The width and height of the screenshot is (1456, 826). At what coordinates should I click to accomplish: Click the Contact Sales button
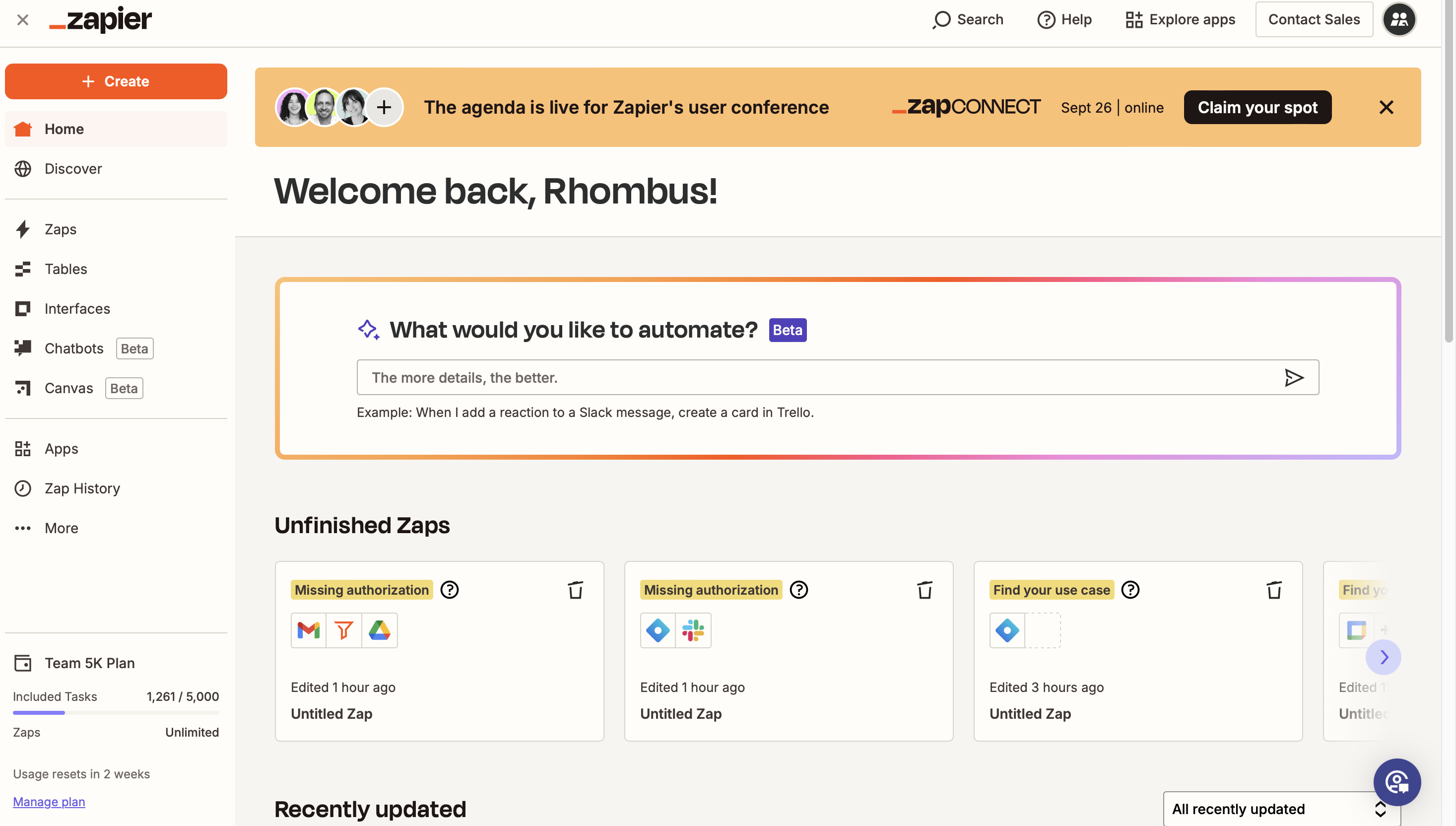tap(1314, 19)
